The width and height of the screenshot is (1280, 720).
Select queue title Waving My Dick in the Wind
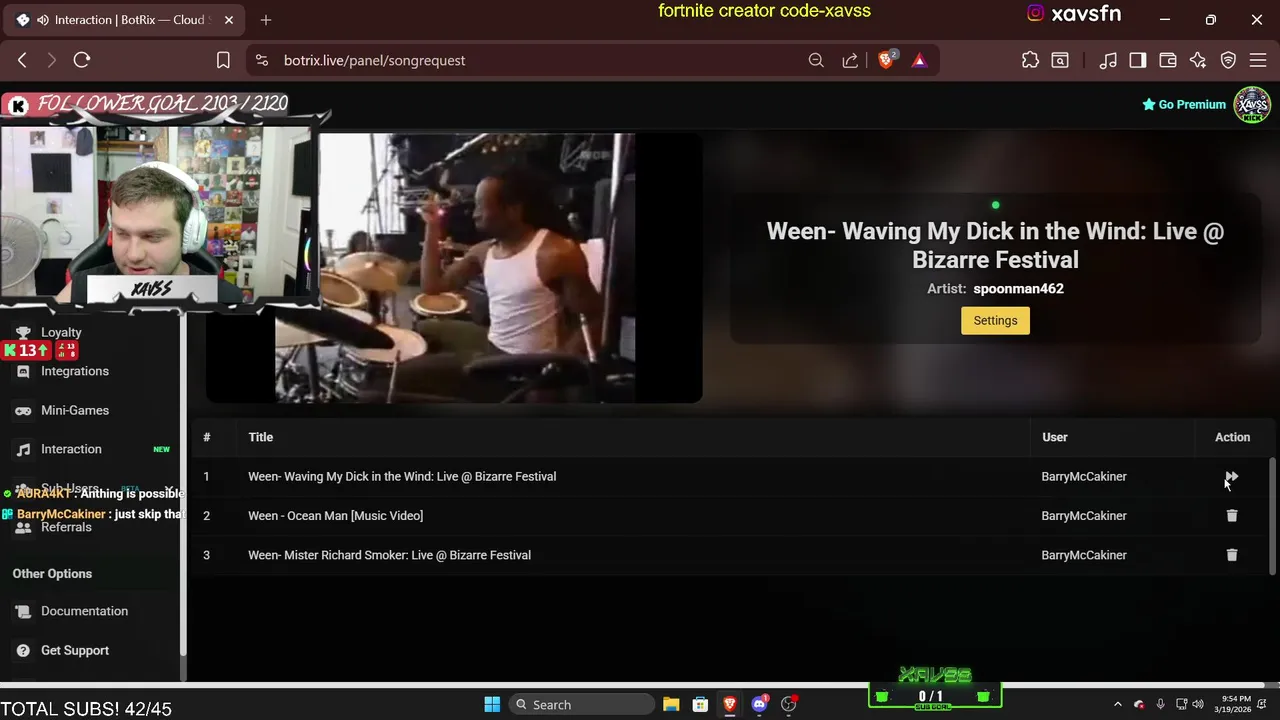[x=402, y=477]
